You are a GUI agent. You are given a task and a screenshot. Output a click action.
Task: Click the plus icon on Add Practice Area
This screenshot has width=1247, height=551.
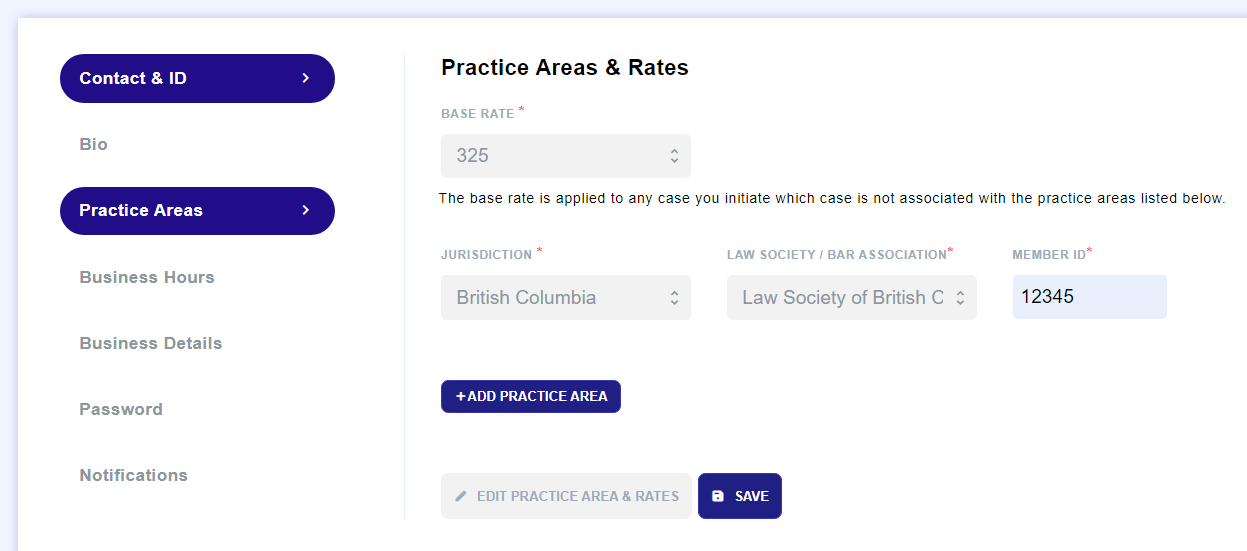(461, 396)
